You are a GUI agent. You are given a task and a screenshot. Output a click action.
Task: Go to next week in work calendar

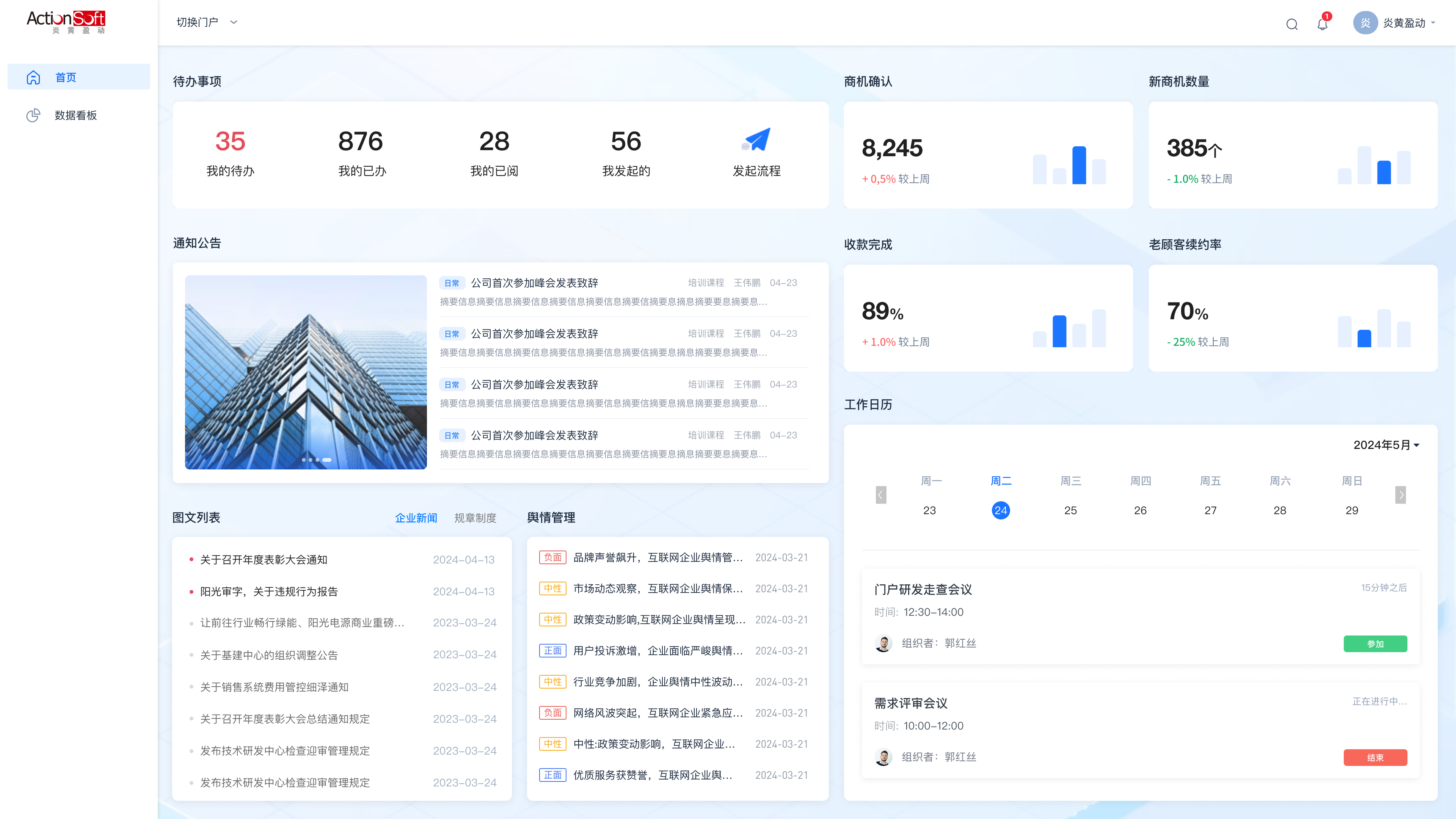click(x=1400, y=494)
